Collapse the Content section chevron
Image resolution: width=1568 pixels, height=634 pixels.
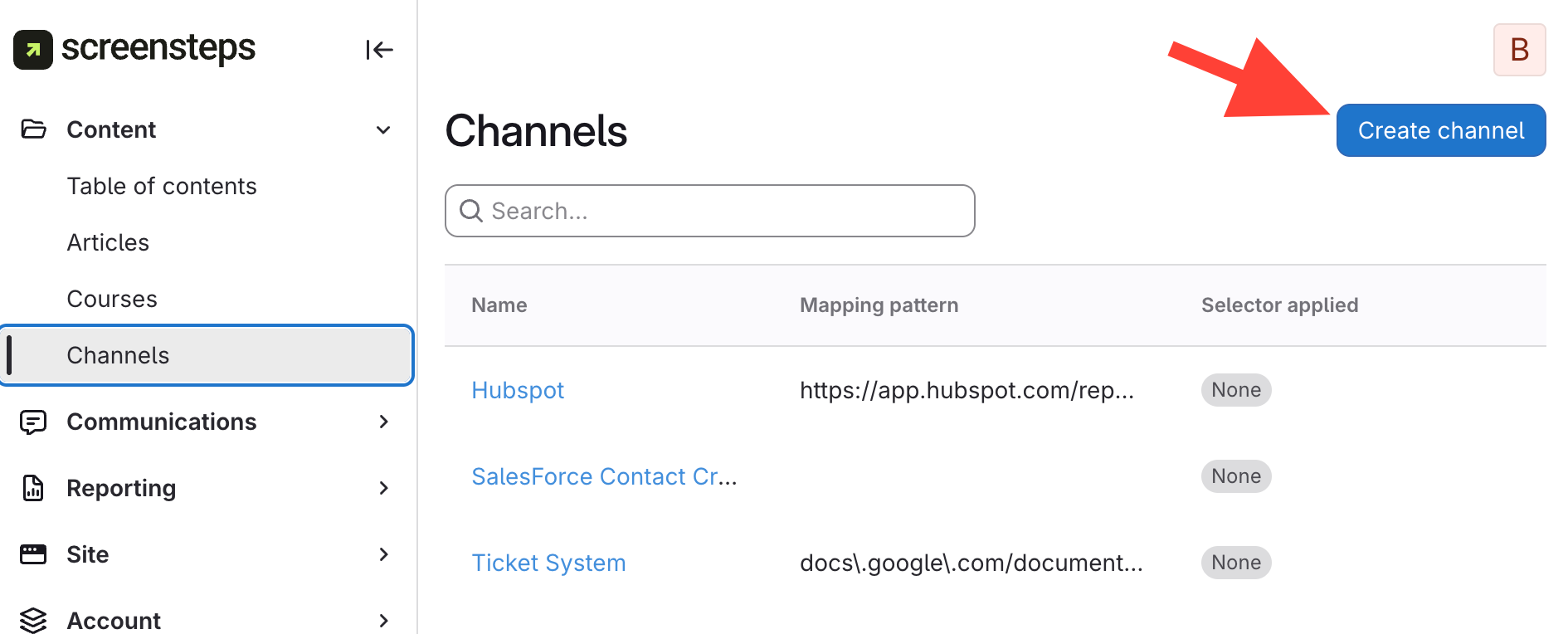click(383, 130)
